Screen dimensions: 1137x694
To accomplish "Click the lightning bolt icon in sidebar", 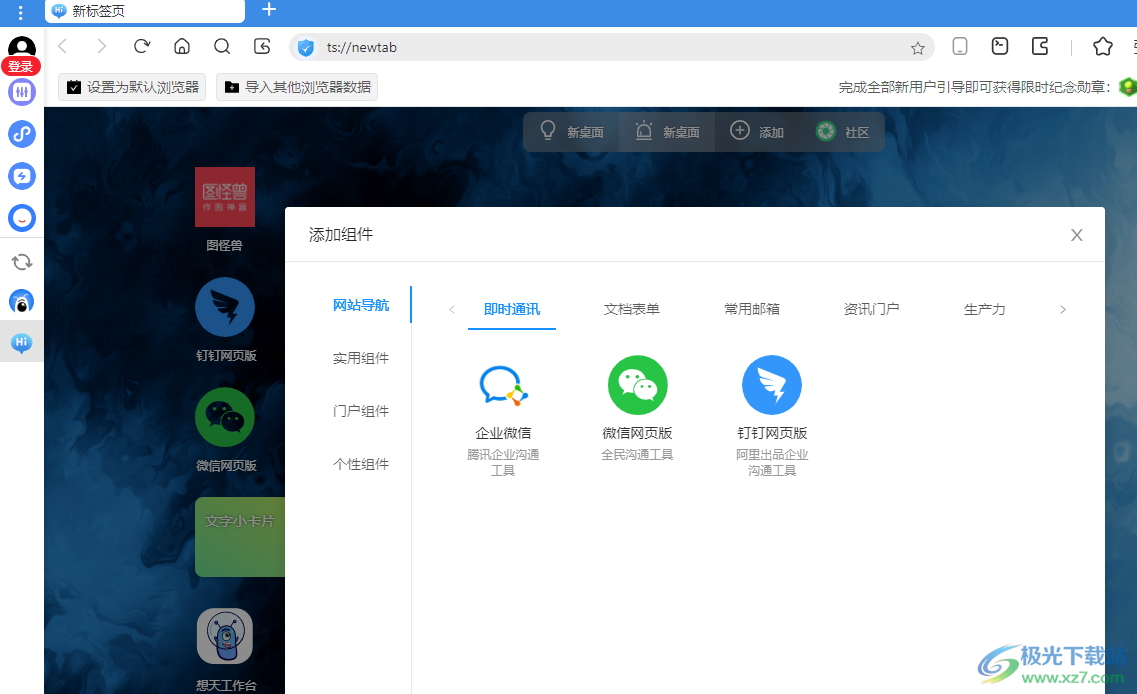I will 21,176.
